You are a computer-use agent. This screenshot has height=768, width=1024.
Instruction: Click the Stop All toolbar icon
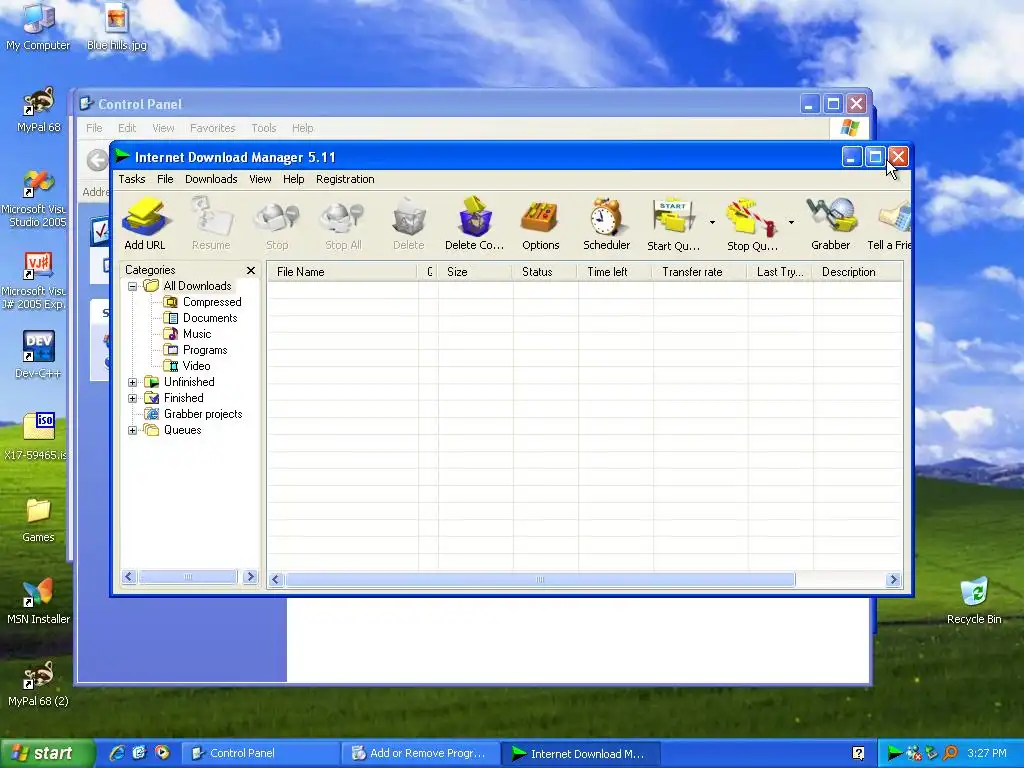pos(343,224)
